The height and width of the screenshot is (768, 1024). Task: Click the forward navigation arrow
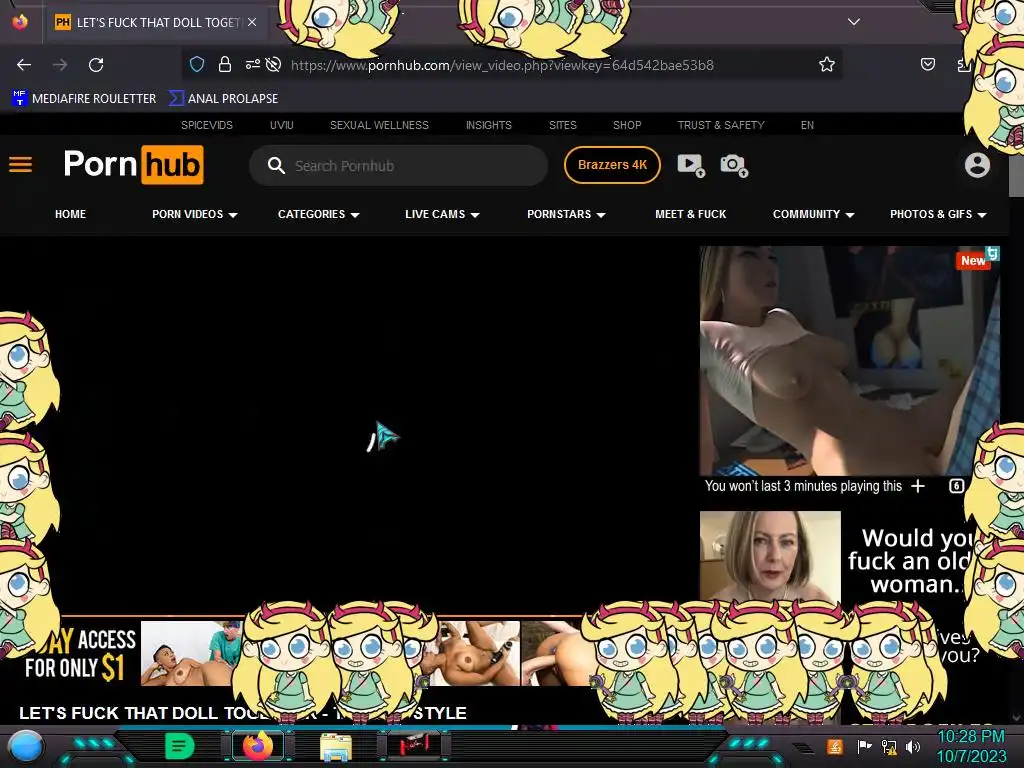click(x=60, y=65)
